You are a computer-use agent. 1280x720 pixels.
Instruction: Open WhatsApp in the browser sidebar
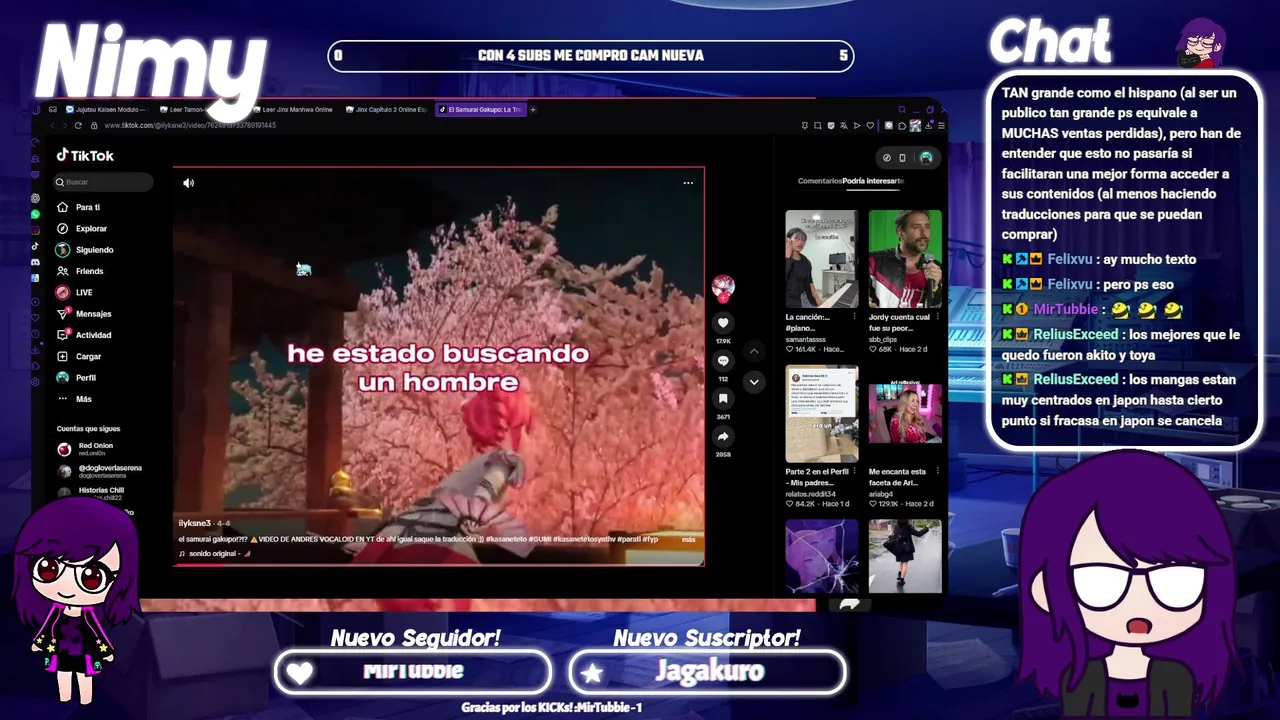coord(35,214)
